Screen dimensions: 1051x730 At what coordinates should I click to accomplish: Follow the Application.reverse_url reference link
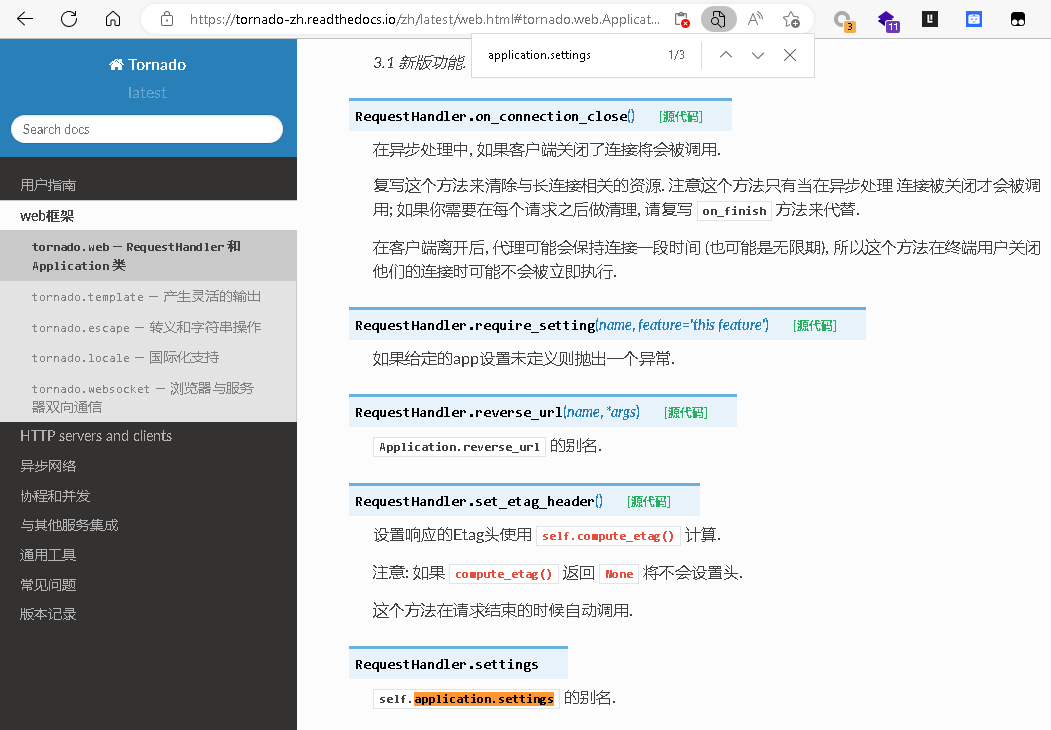coord(459,447)
